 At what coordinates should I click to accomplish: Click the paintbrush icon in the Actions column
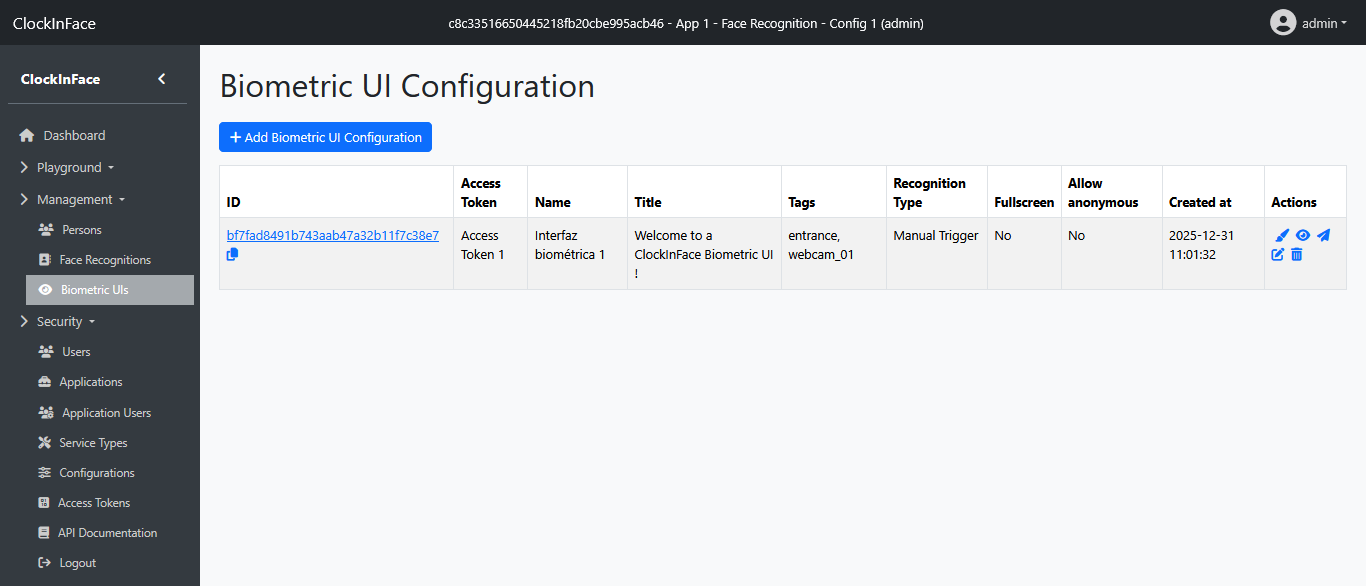coord(1282,236)
